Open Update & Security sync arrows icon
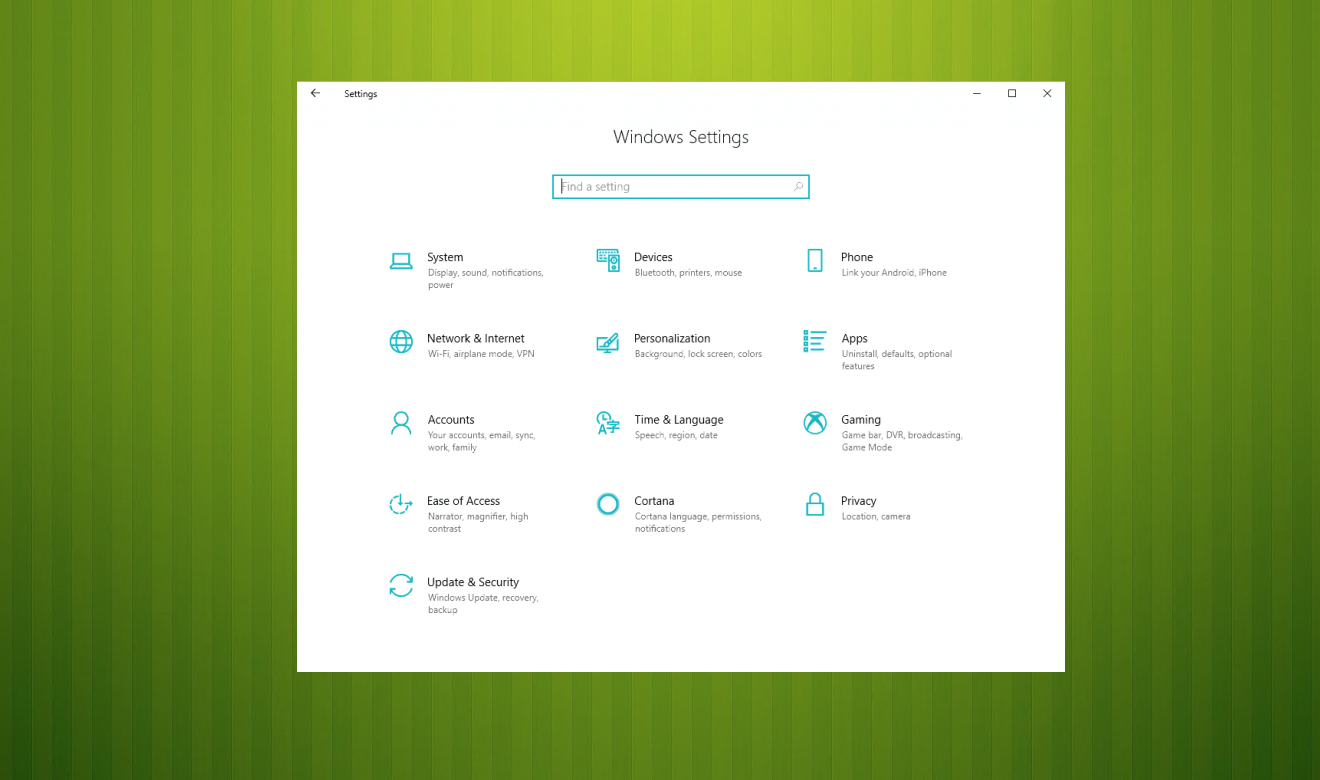This screenshot has width=1320, height=780. 401,585
